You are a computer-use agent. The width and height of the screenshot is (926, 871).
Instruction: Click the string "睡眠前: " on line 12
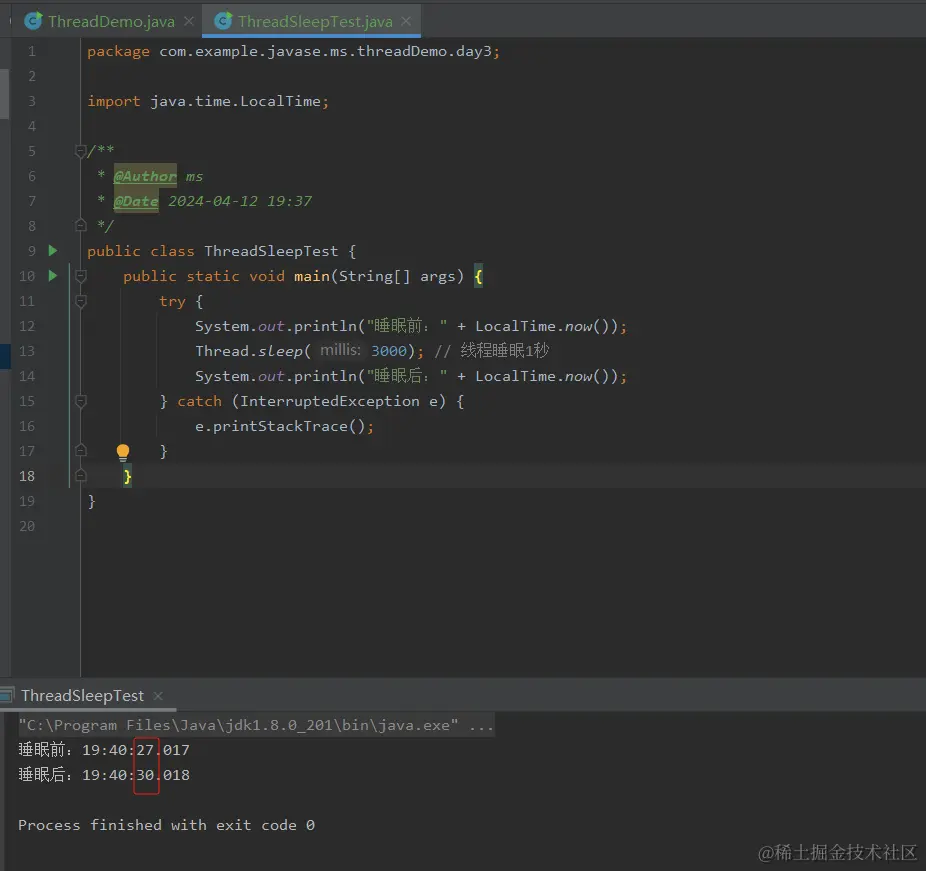click(x=407, y=326)
